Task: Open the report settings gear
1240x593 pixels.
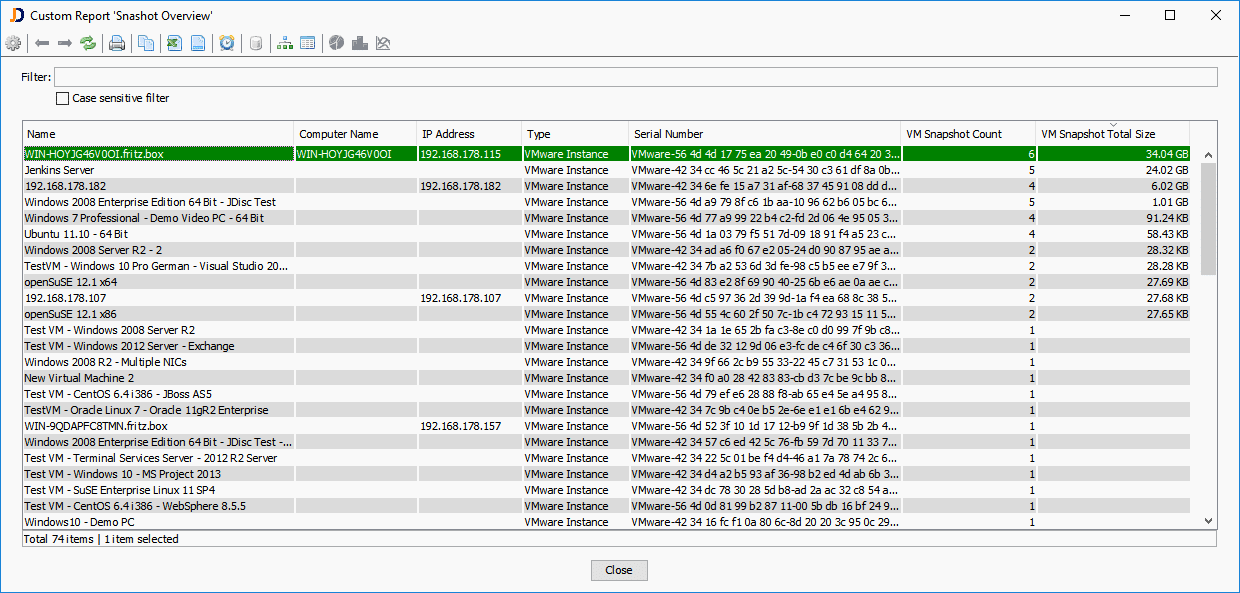Action: tap(14, 42)
